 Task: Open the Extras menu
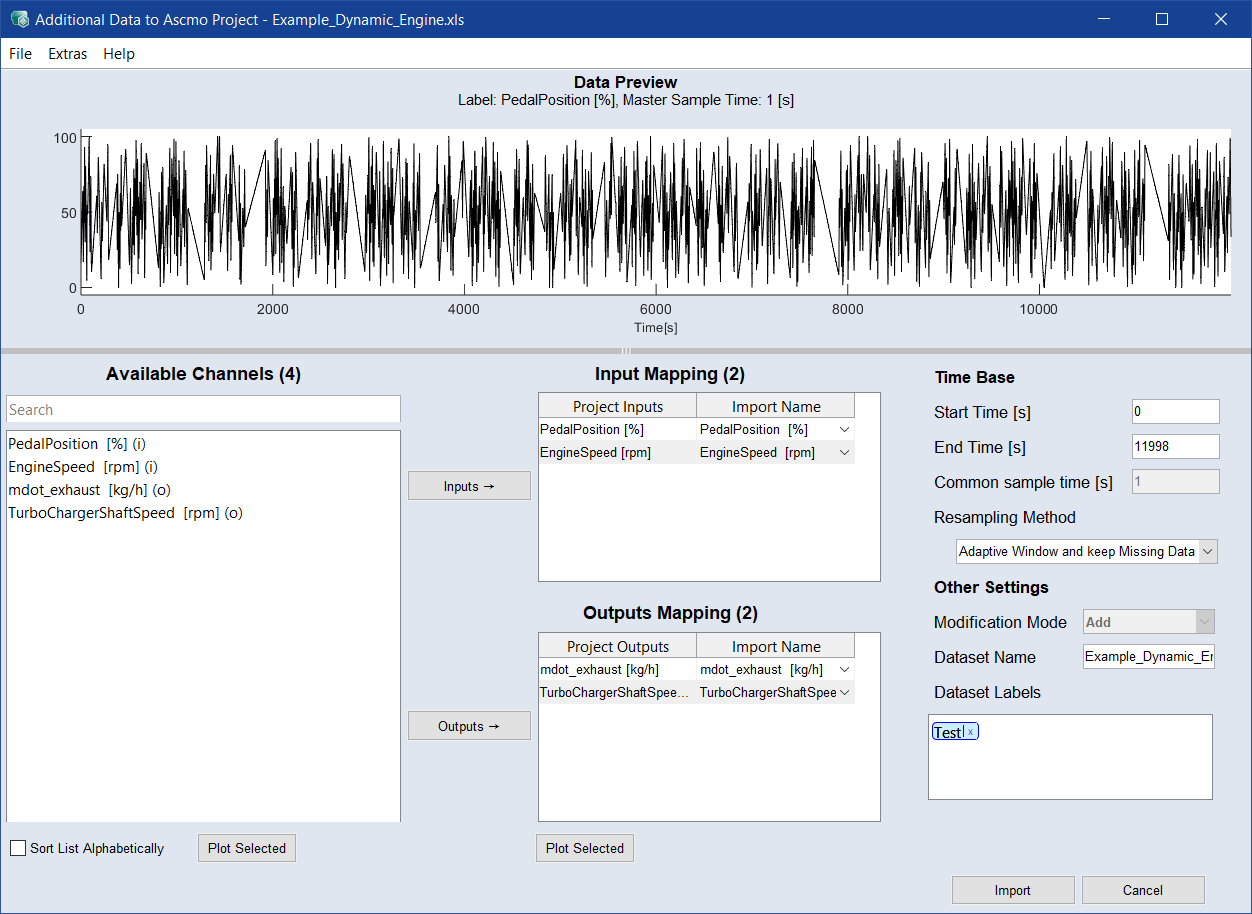[68, 54]
